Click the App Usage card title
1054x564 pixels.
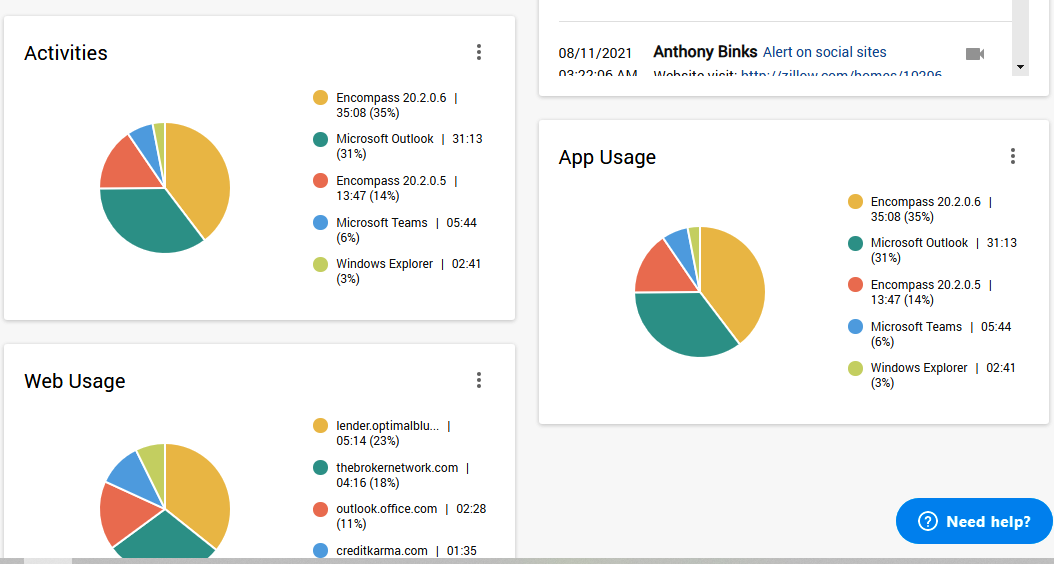tap(607, 157)
